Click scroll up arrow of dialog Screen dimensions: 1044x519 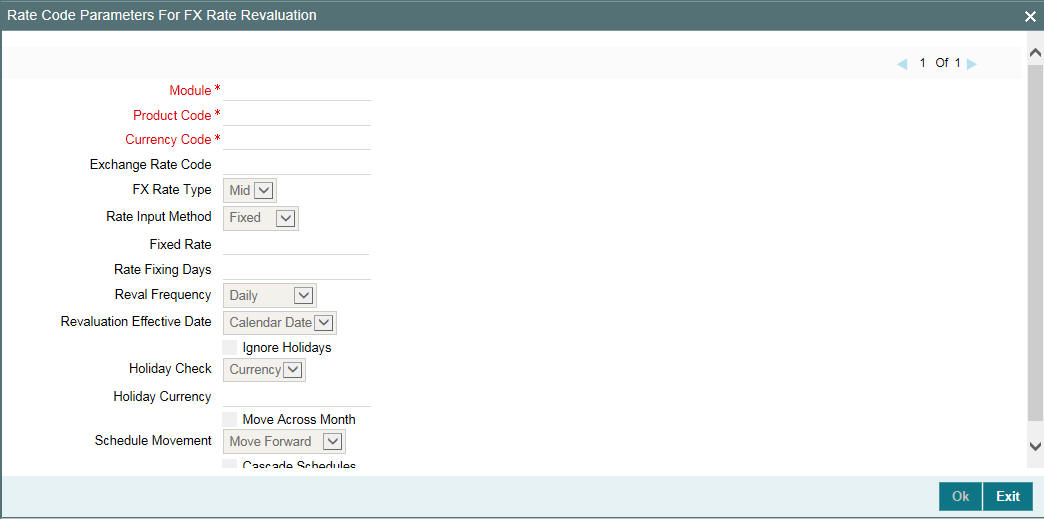1035,53
